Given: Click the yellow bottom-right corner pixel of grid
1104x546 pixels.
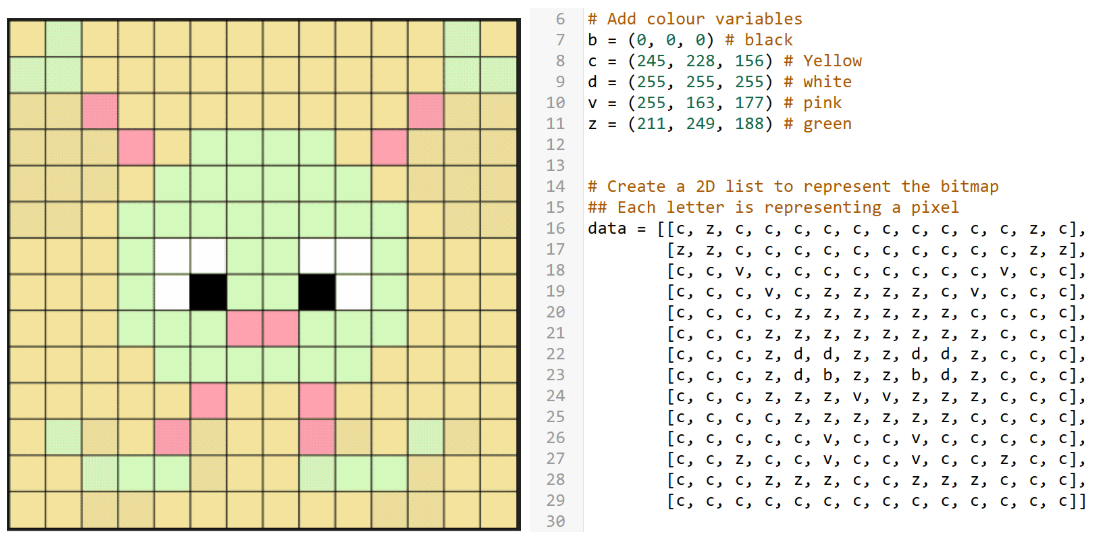Looking at the screenshot, I should [498, 509].
